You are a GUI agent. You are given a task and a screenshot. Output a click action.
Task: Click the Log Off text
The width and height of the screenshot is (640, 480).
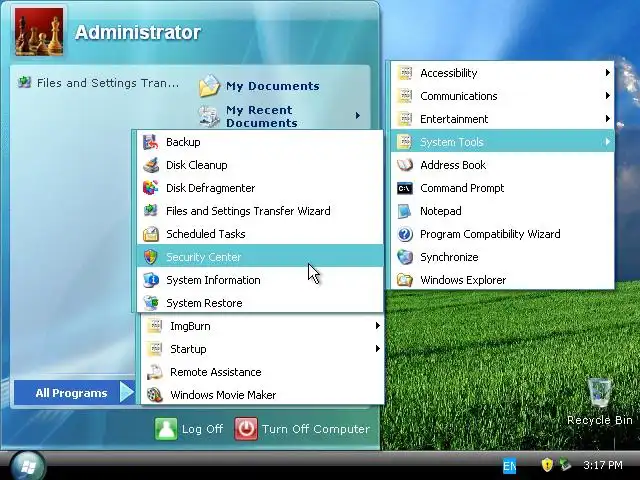pyautogui.click(x=202, y=429)
